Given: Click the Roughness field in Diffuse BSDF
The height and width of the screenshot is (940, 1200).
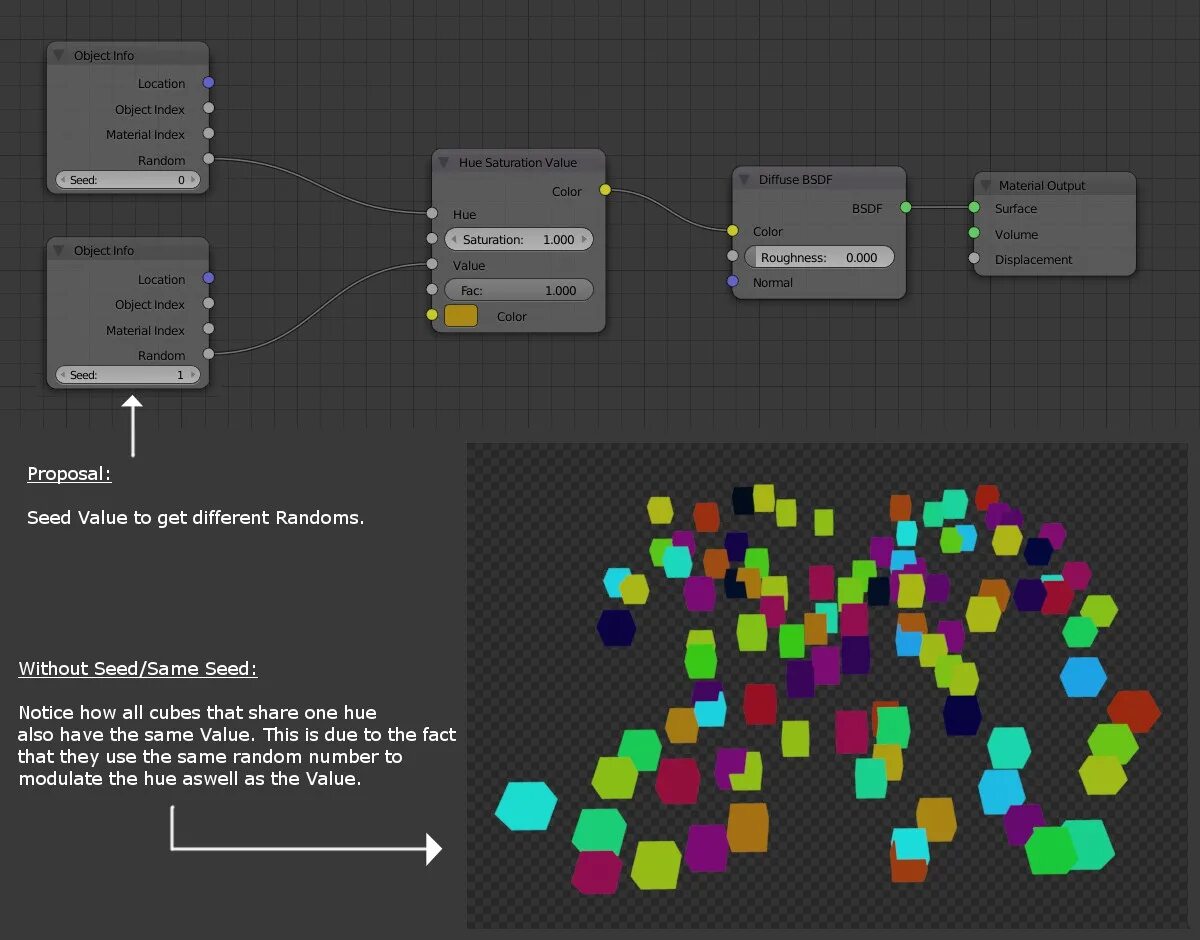Looking at the screenshot, I should (819, 257).
